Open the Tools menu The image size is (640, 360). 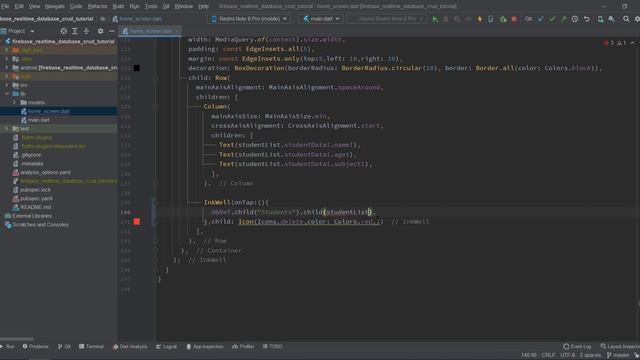pyautogui.click(x=151, y=7)
